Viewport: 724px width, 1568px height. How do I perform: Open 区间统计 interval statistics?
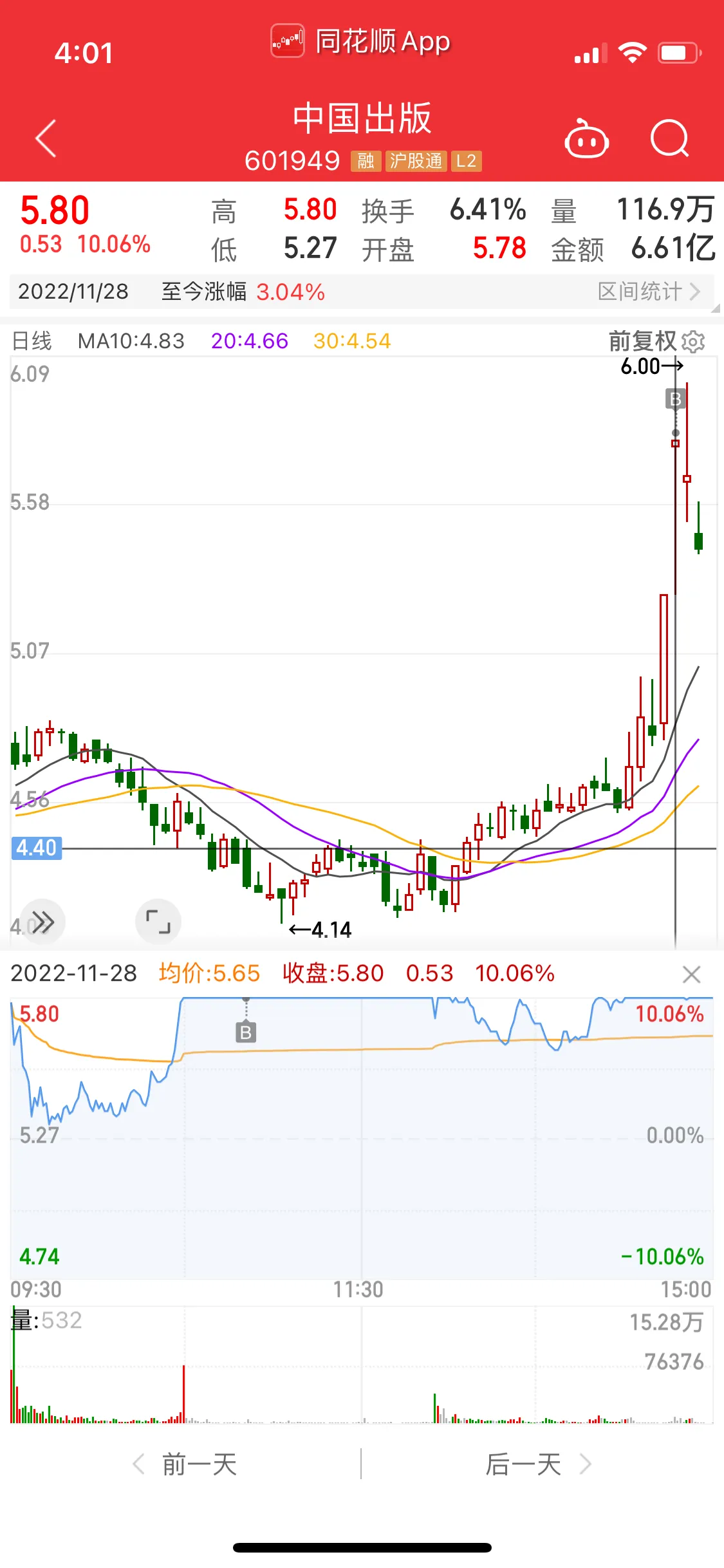649,292
